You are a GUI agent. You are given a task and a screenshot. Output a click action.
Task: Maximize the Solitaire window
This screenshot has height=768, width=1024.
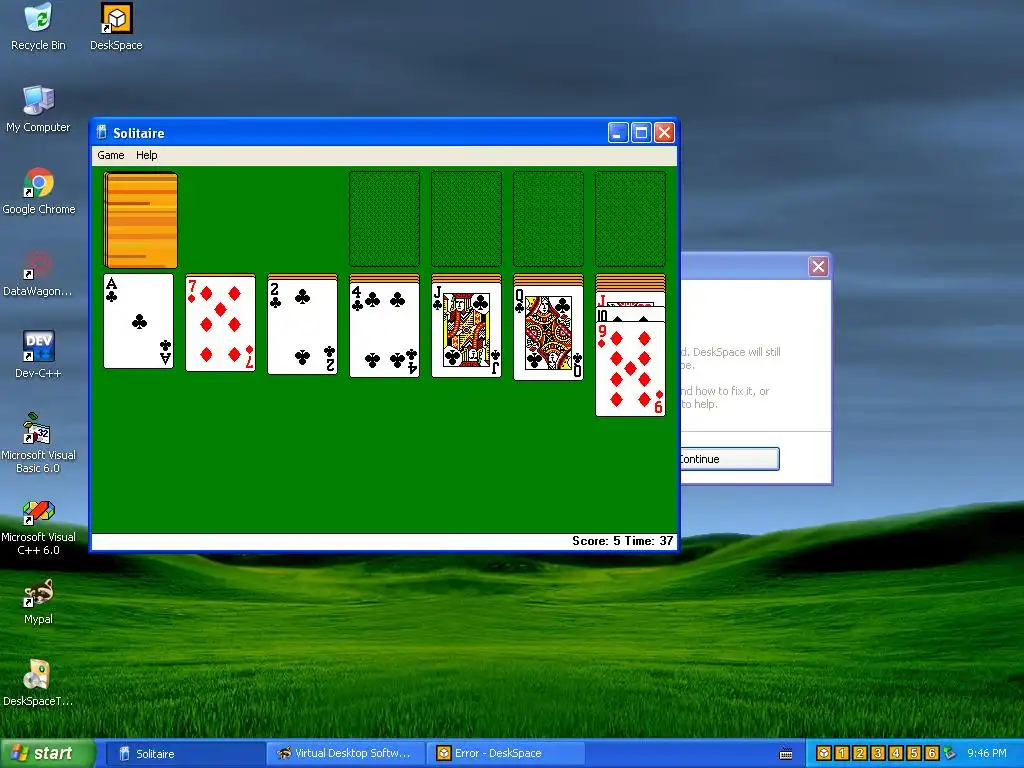coord(641,133)
